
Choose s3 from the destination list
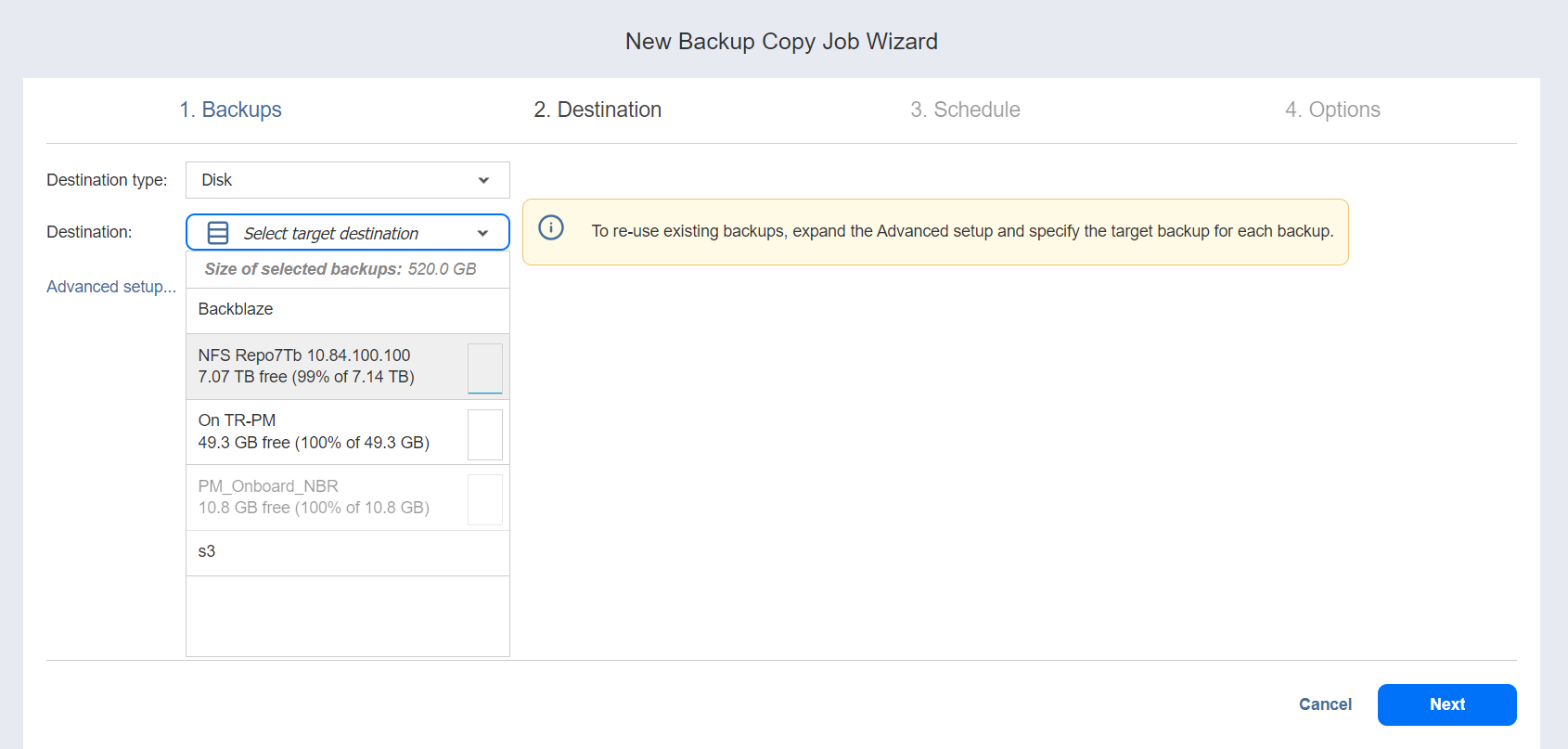[x=207, y=551]
